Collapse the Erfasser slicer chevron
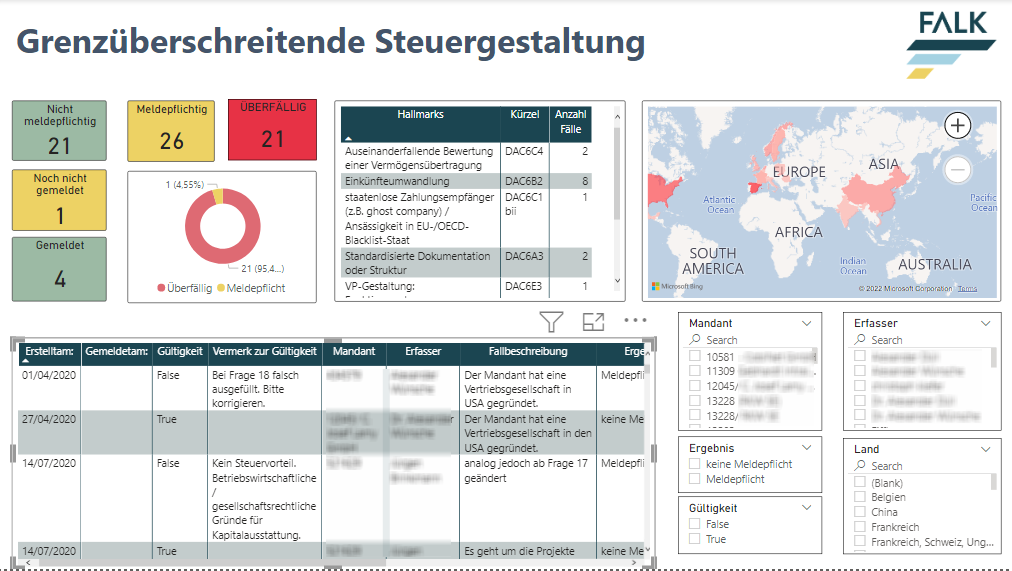This screenshot has width=1012, height=571. tap(986, 323)
